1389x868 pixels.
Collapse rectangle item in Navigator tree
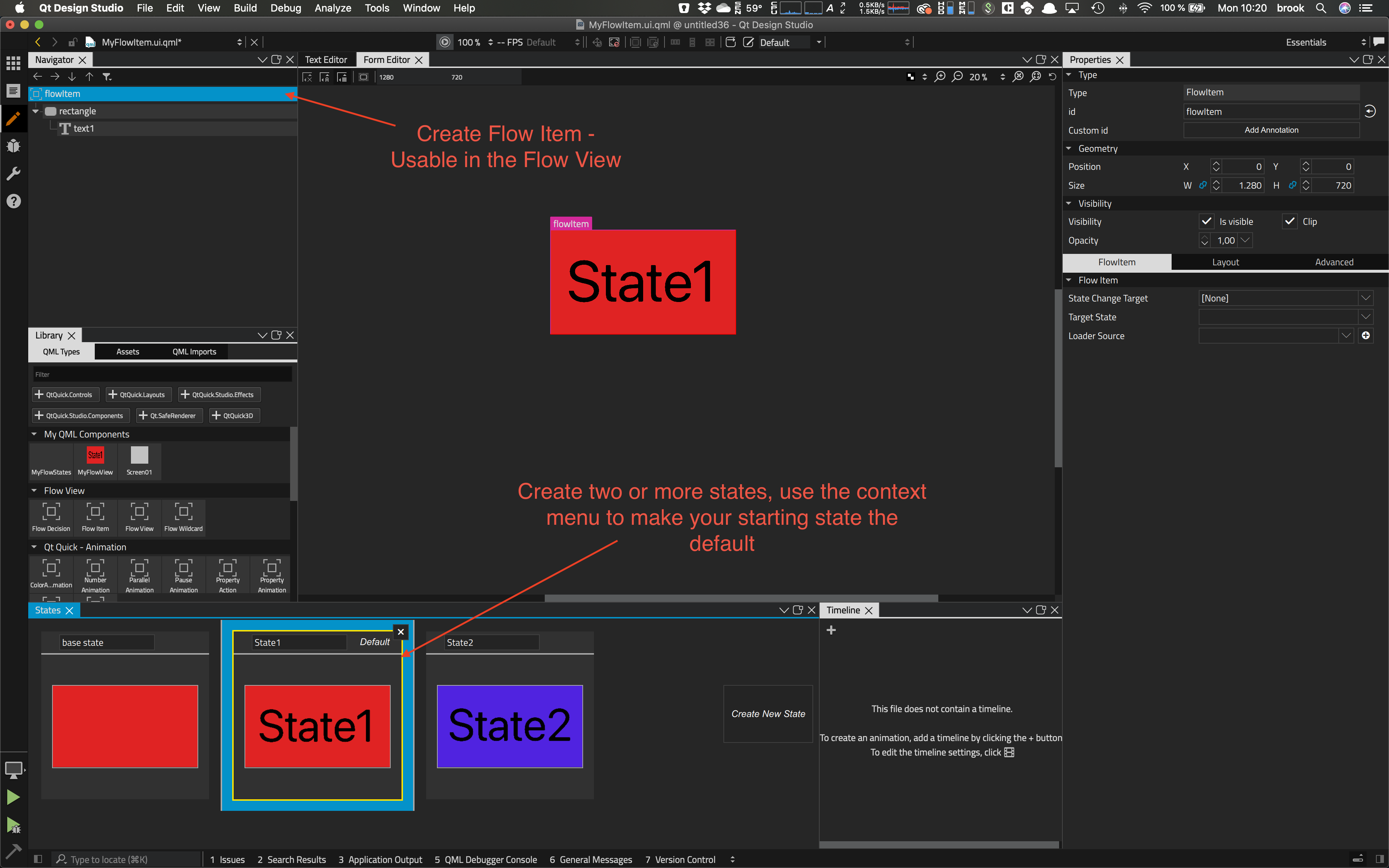(35, 111)
